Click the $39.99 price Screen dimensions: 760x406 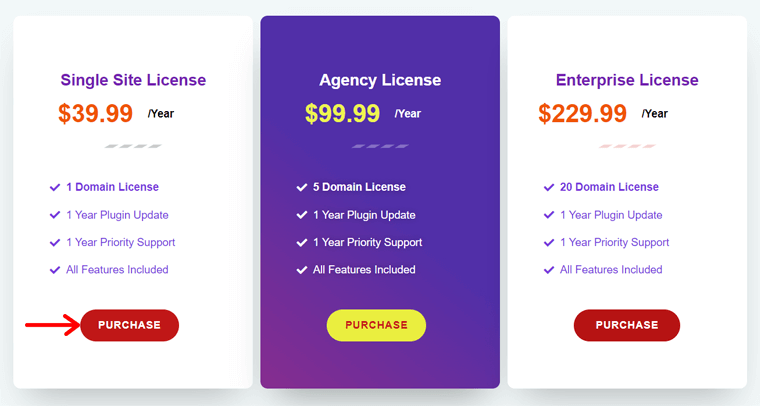coord(95,113)
